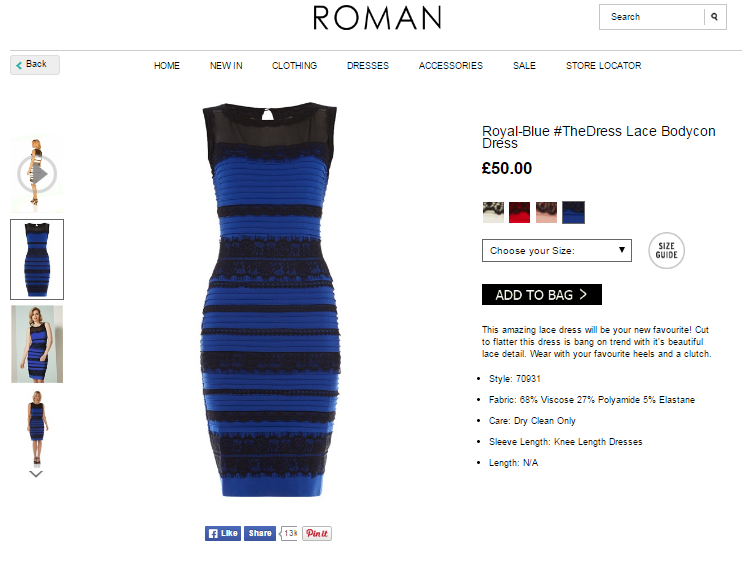
Task: Open the Store Locator link
Action: tap(603, 66)
